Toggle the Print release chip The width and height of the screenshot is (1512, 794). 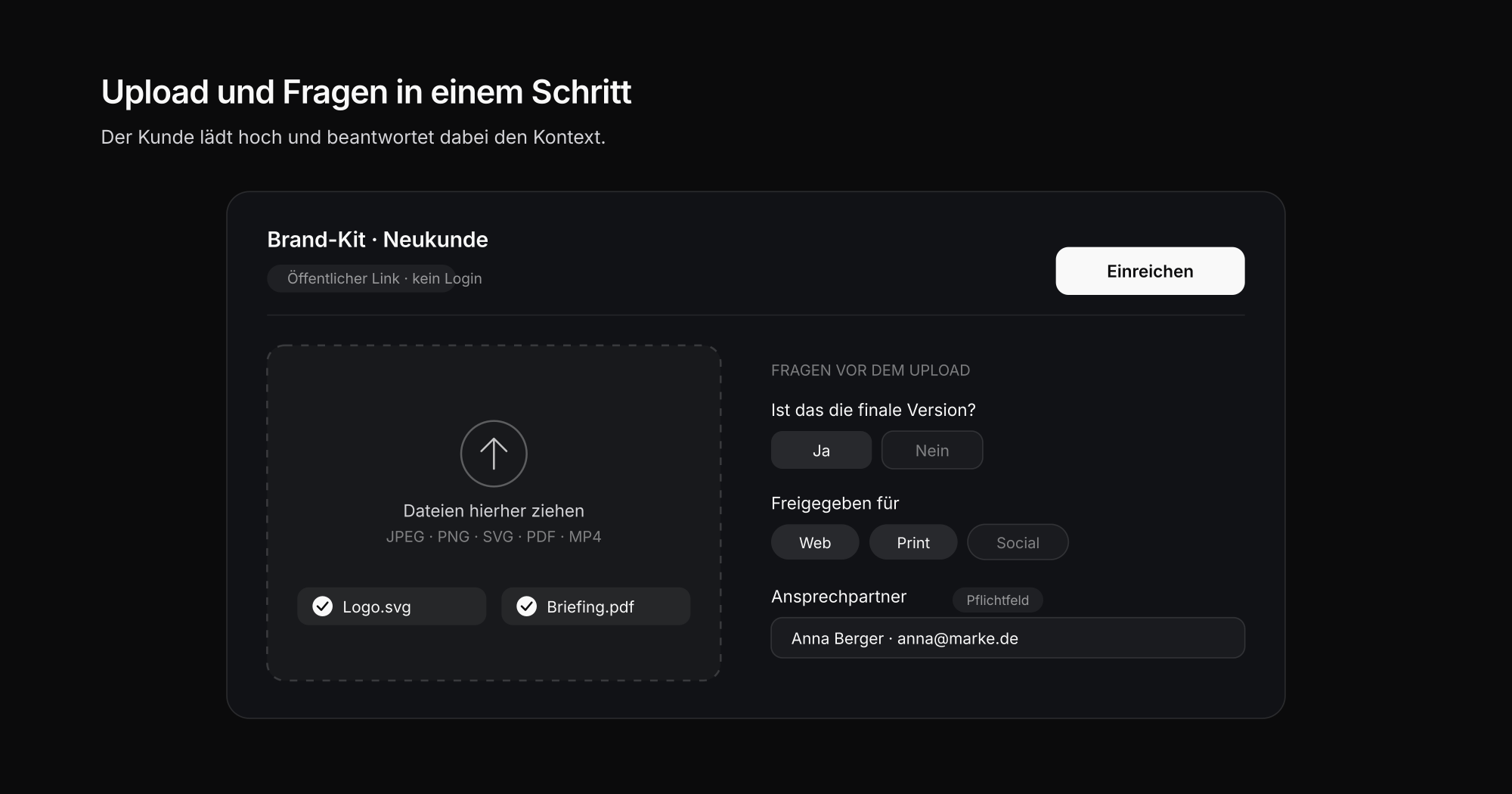coord(913,542)
